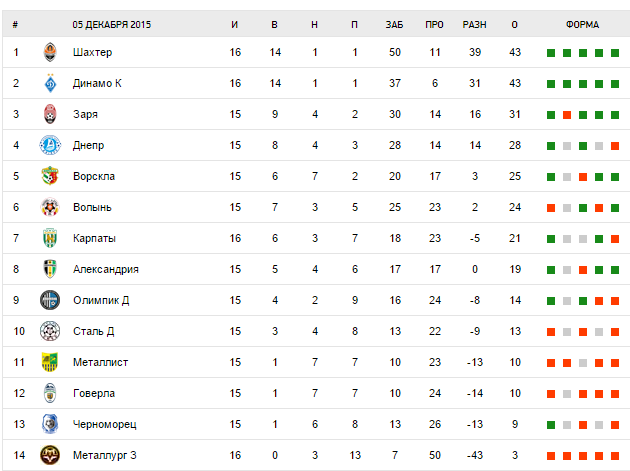Click the ФОРМА column header
This screenshot has height=471, width=630.
click(583, 25)
